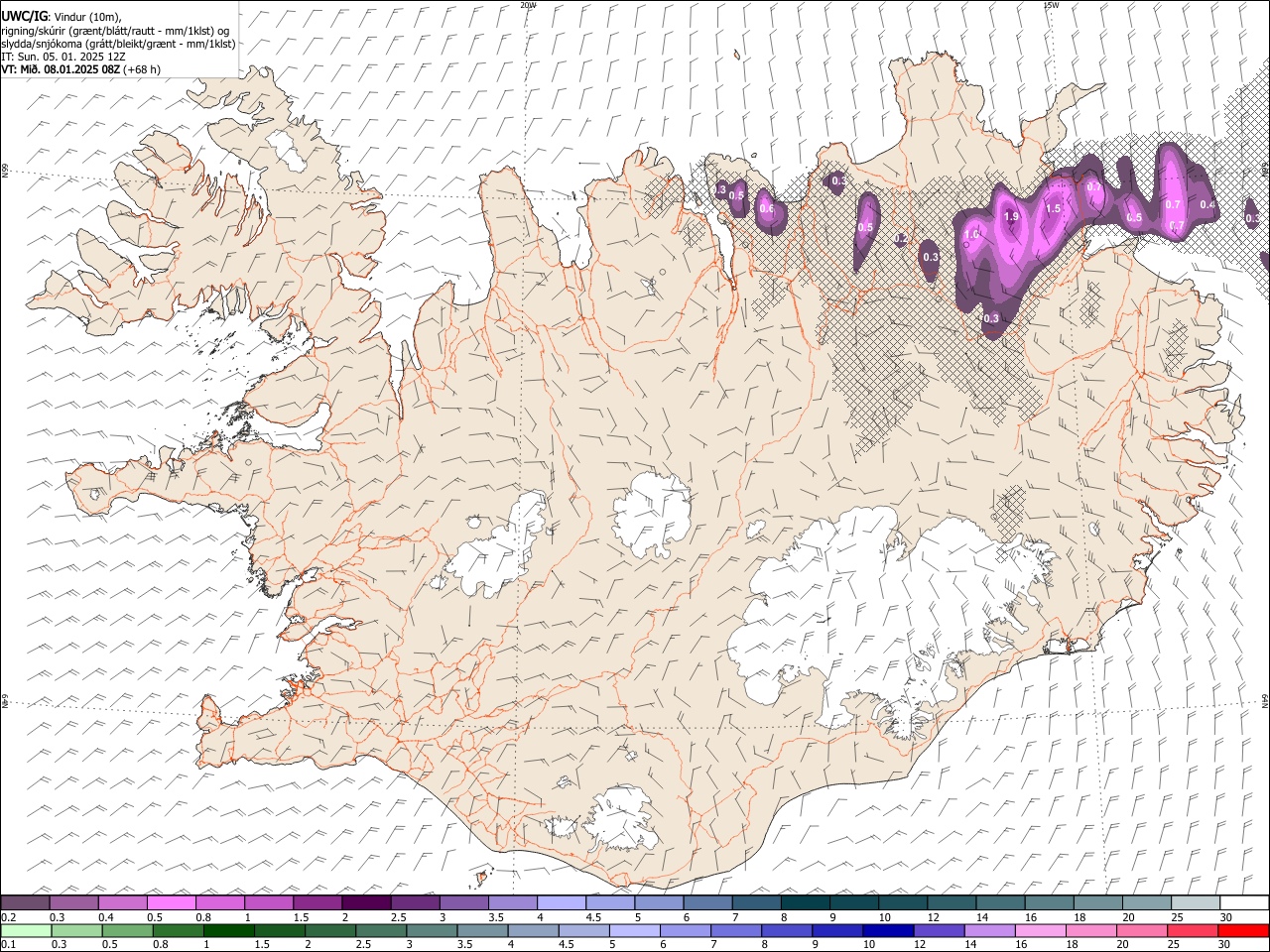Click the 15W longitude label
1270x952 pixels.
point(1051,5)
